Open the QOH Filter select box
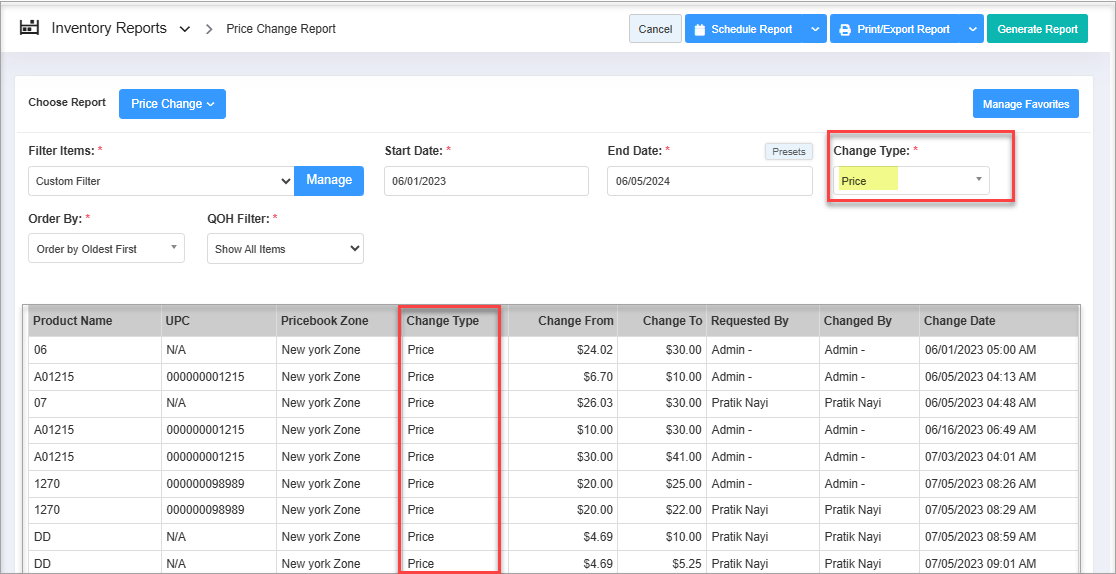This screenshot has height=574, width=1116. click(x=285, y=249)
